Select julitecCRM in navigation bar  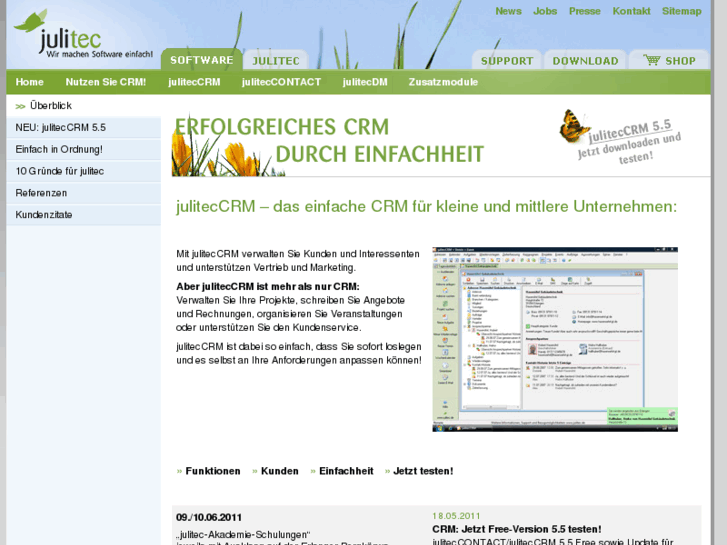[x=194, y=82]
